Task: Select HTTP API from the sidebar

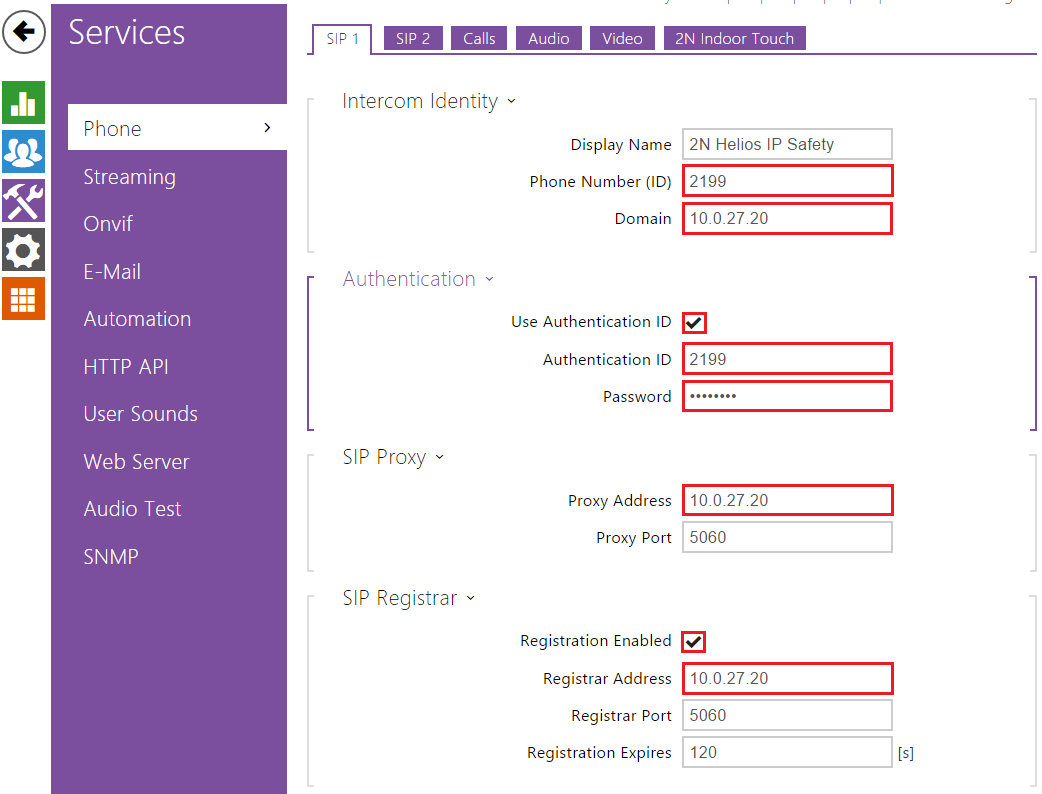Action: point(126,367)
